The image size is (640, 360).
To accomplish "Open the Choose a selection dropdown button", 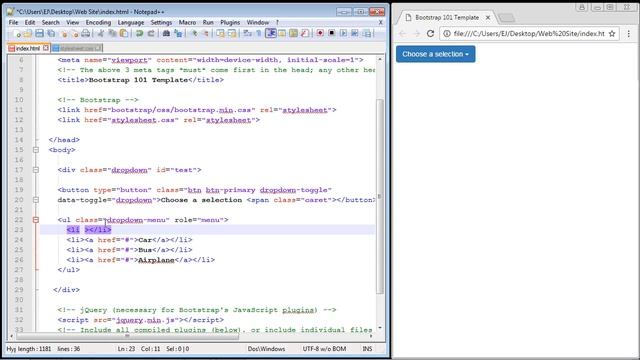I will point(436,54).
